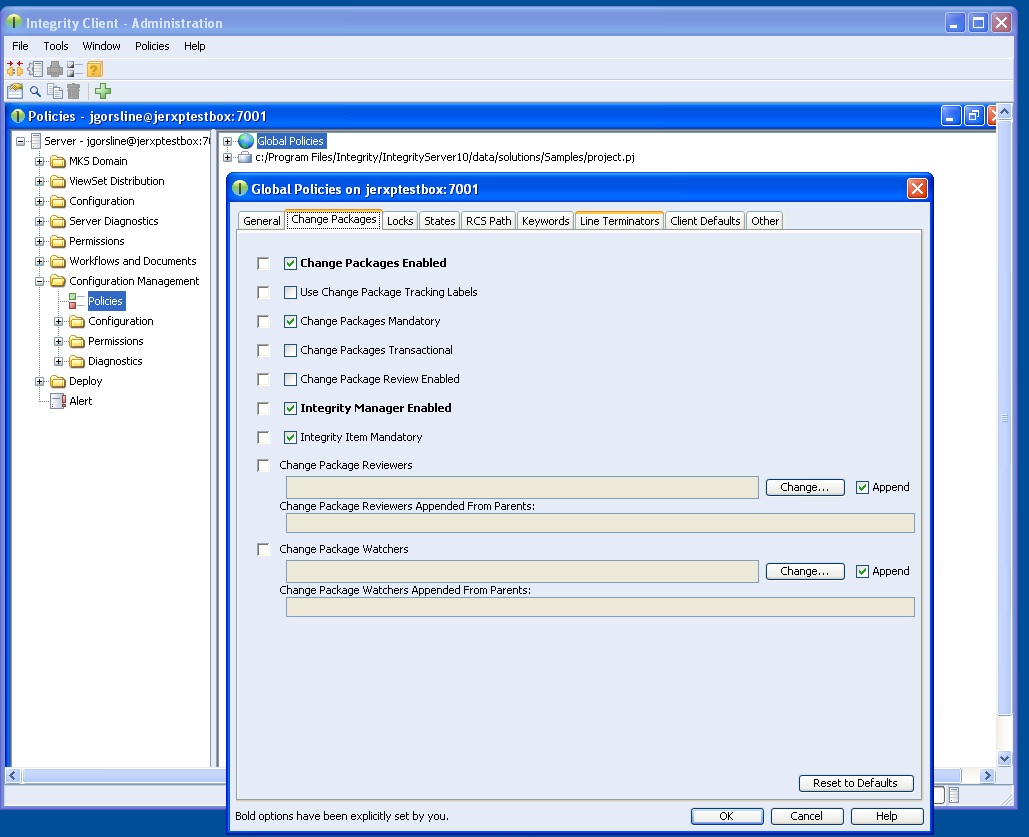Tick the Change Package Watchers checkbox
Image resolution: width=1029 pixels, height=837 pixels.
coord(263,549)
